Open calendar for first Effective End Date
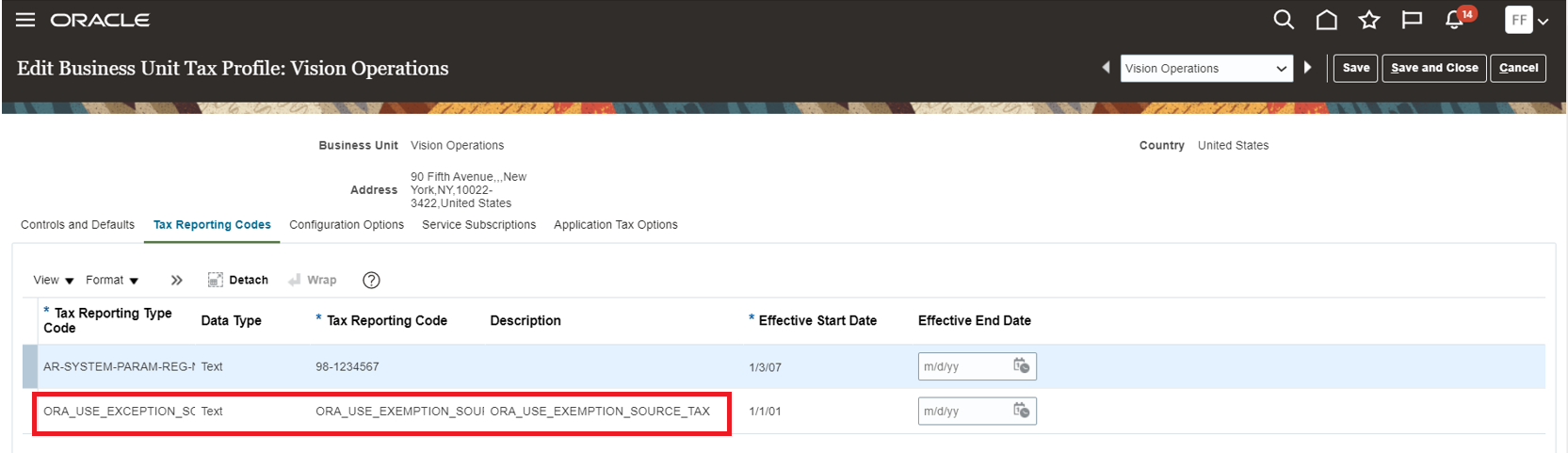The image size is (1568, 453). point(1021,366)
